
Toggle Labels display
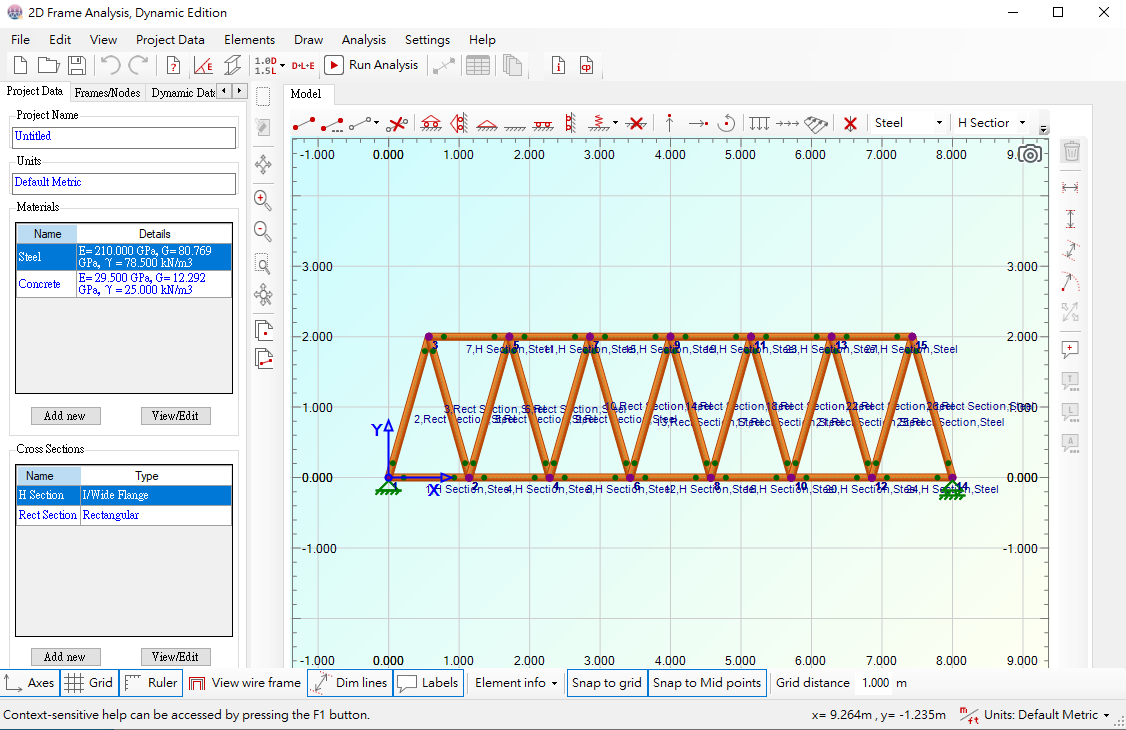pos(428,683)
